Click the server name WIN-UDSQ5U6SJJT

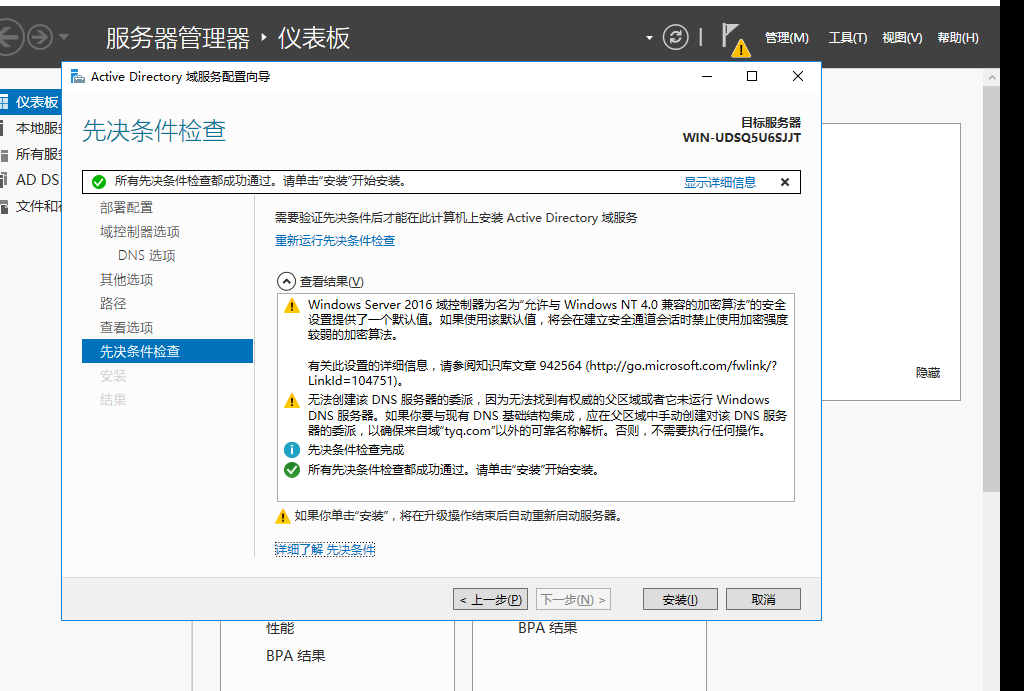(x=741, y=138)
